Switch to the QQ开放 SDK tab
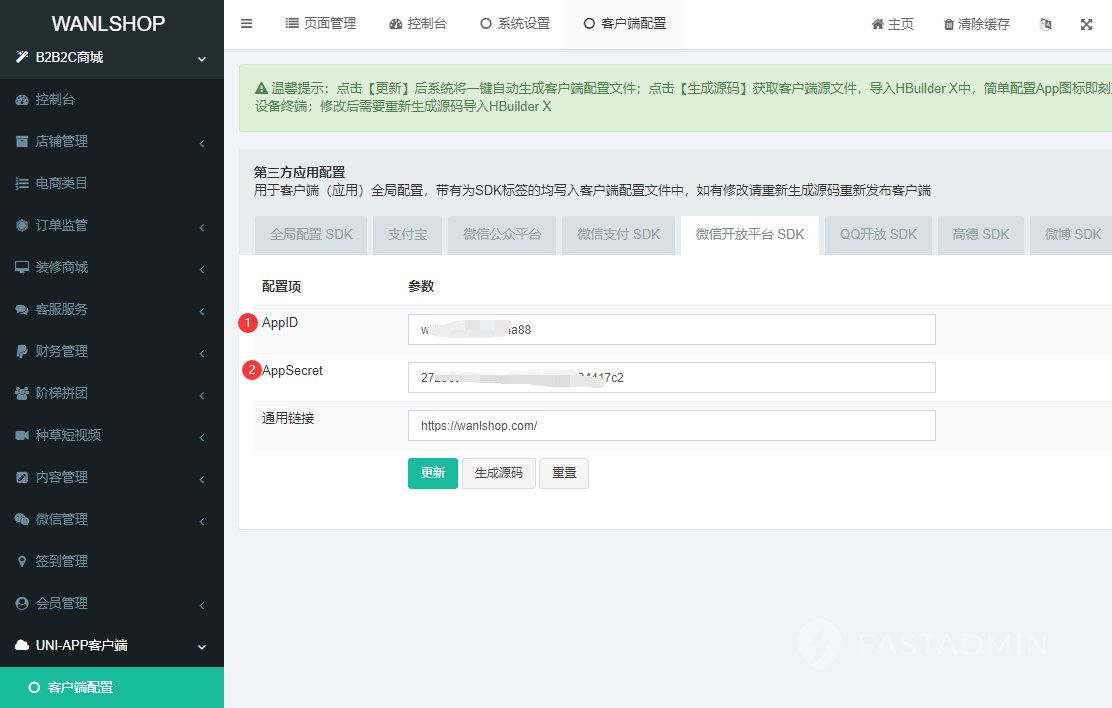This screenshot has width=1112, height=708. pos(878,234)
